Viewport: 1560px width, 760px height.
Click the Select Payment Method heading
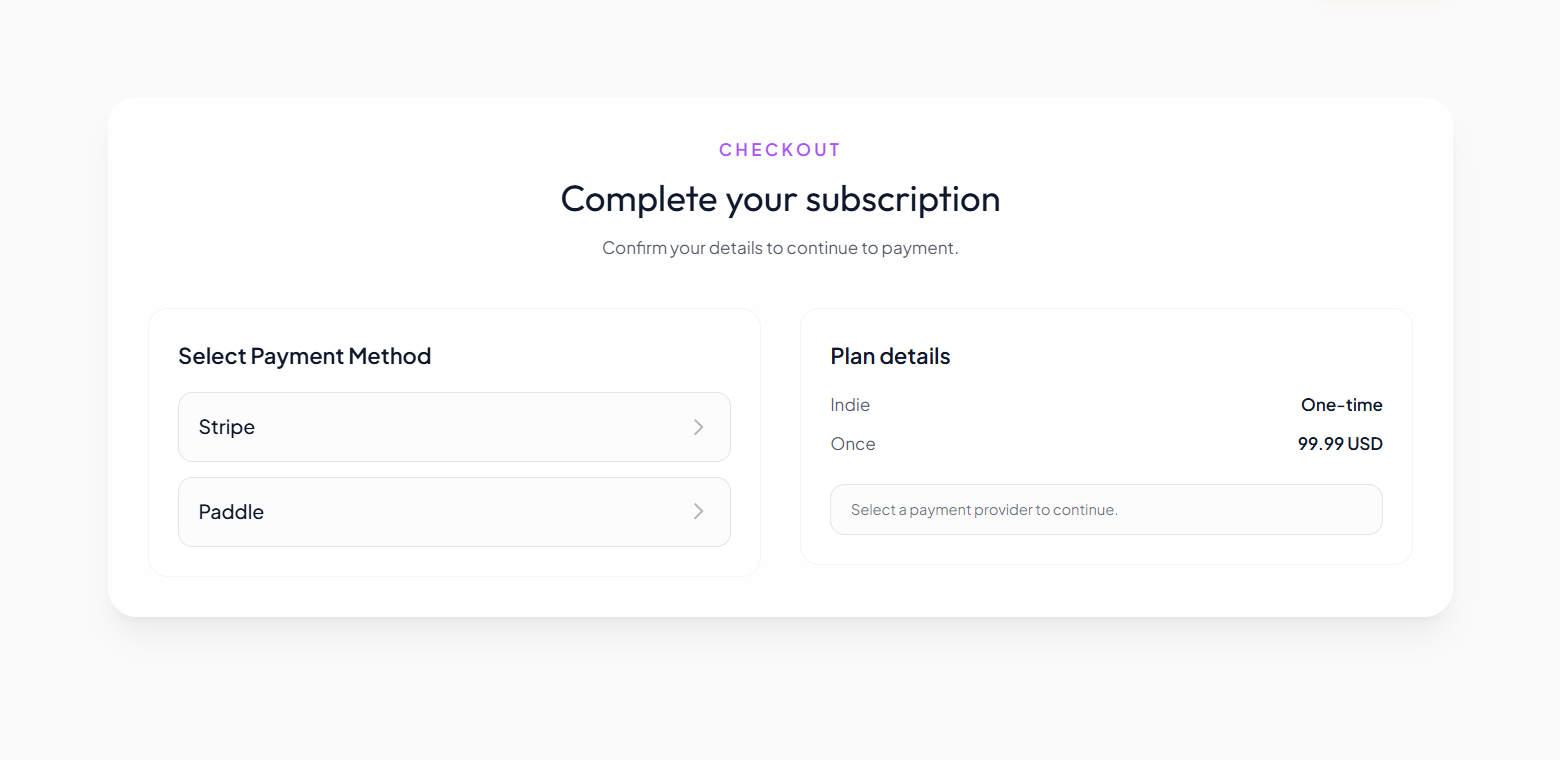tap(304, 356)
